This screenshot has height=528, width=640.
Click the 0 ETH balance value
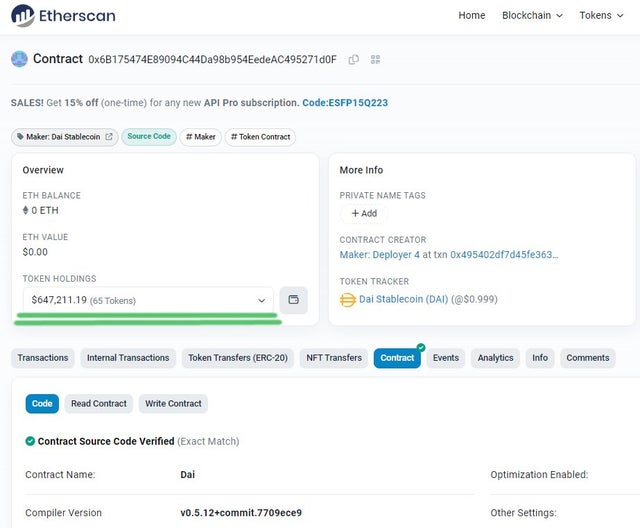[45, 211]
